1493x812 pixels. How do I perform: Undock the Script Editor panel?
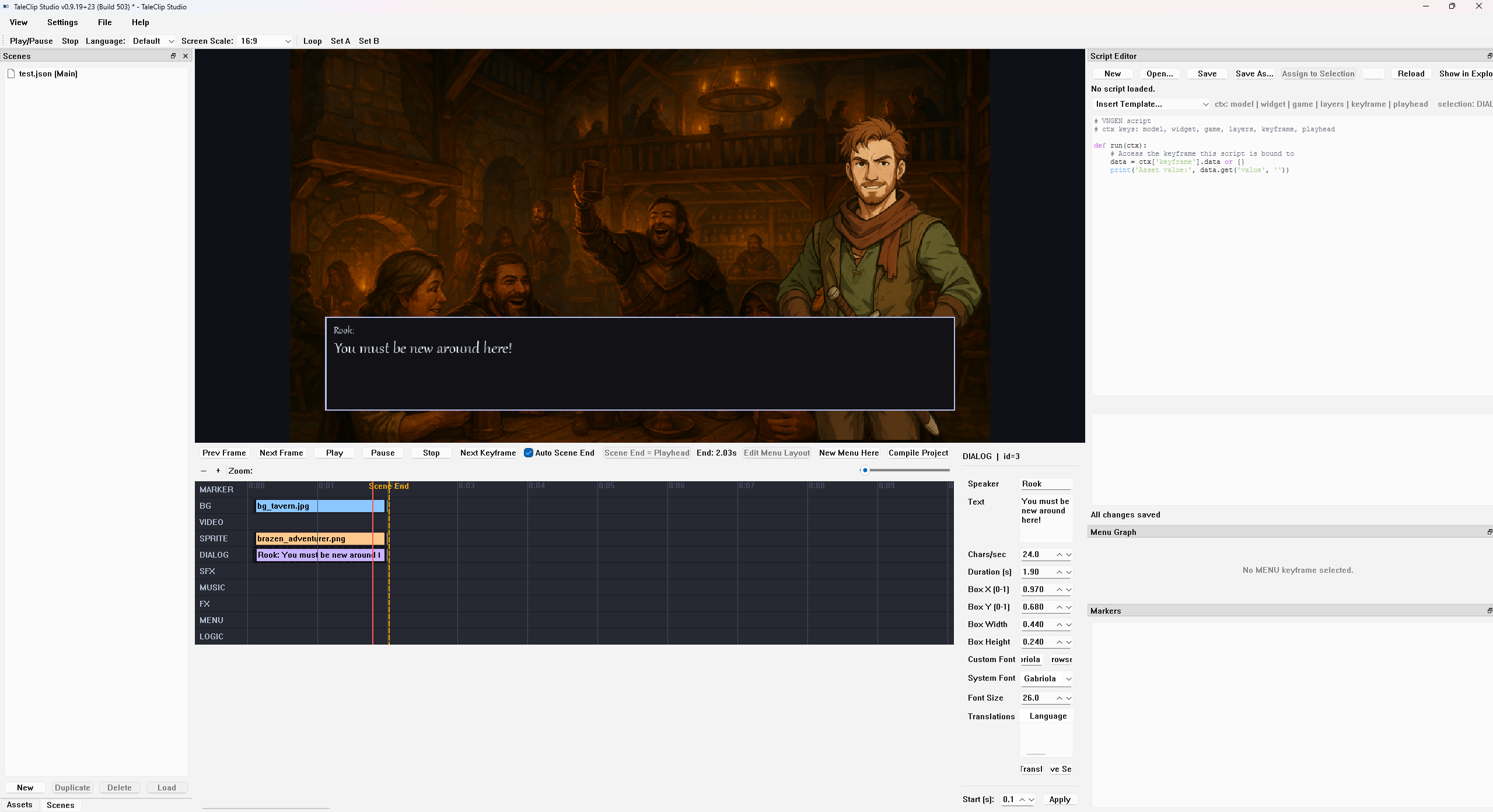pyautogui.click(x=1489, y=56)
